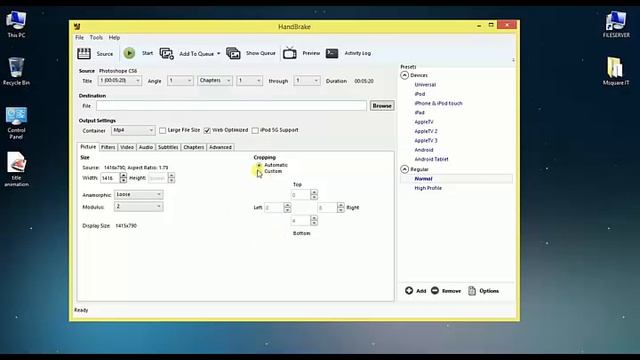This screenshot has width=640, height=360.
Task: Open the FILESERVER desktop icon
Action: (616, 24)
